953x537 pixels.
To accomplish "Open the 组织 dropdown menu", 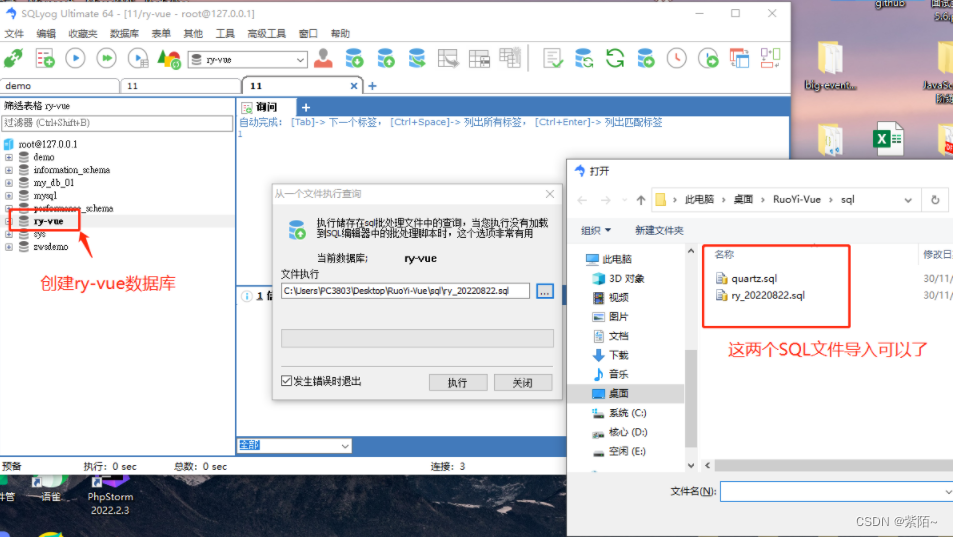I will click(596, 230).
